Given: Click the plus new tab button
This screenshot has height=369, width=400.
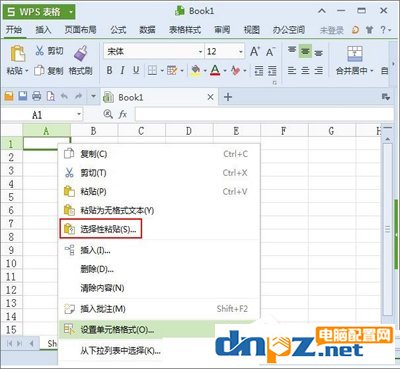Looking at the screenshot, I should pos(228,97).
